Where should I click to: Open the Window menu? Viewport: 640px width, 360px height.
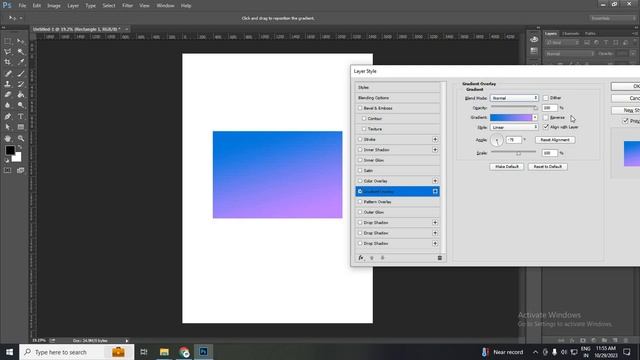[x=165, y=6]
